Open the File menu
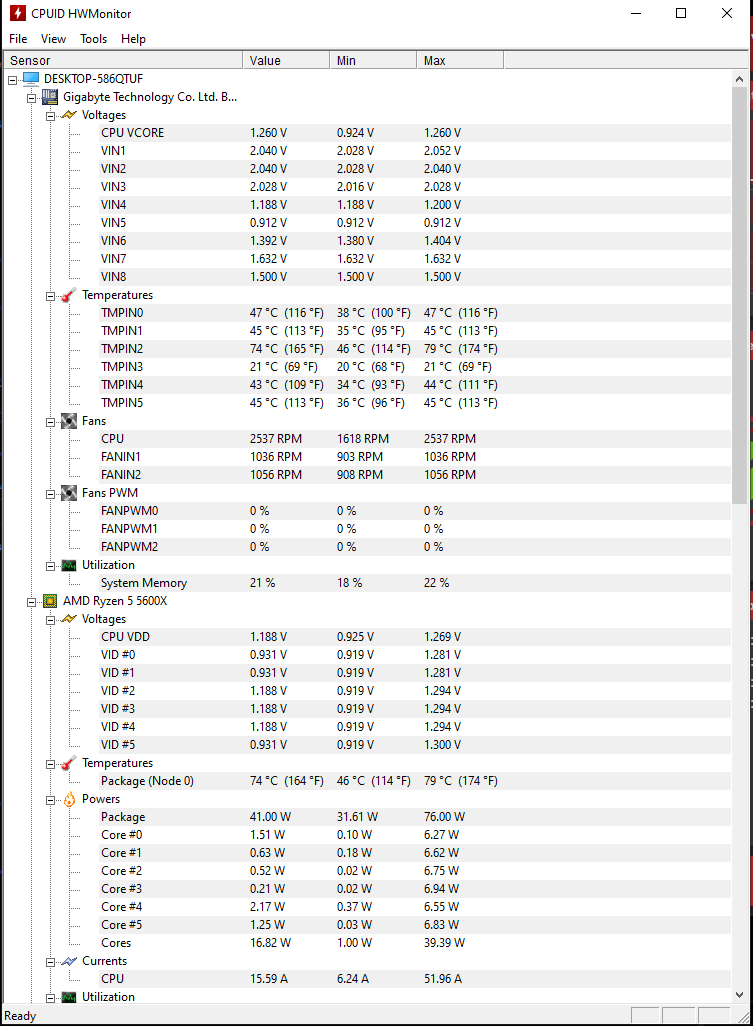The image size is (753, 1026). pyautogui.click(x=18, y=39)
